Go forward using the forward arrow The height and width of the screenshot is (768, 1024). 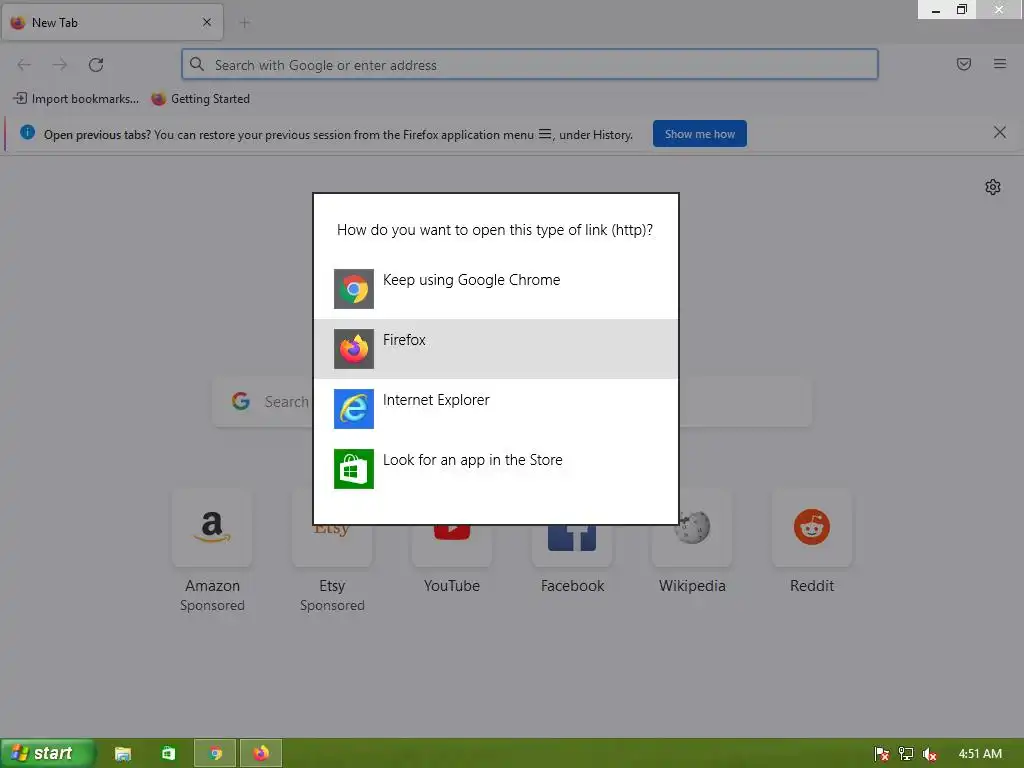[x=60, y=65]
